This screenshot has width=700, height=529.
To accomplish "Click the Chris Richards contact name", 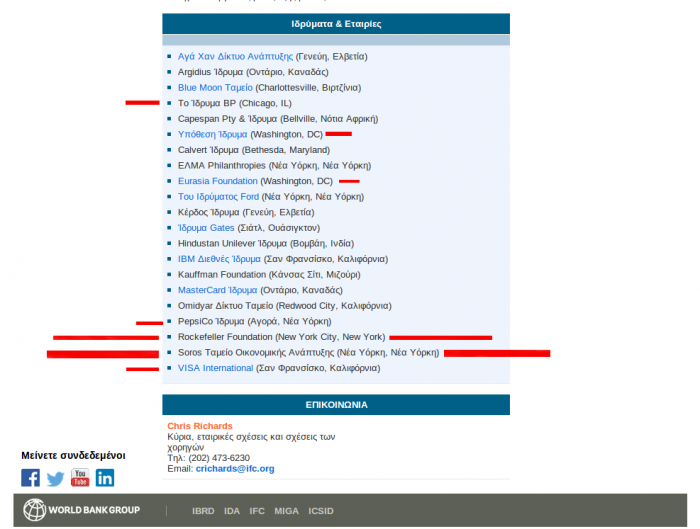I will click(200, 426).
